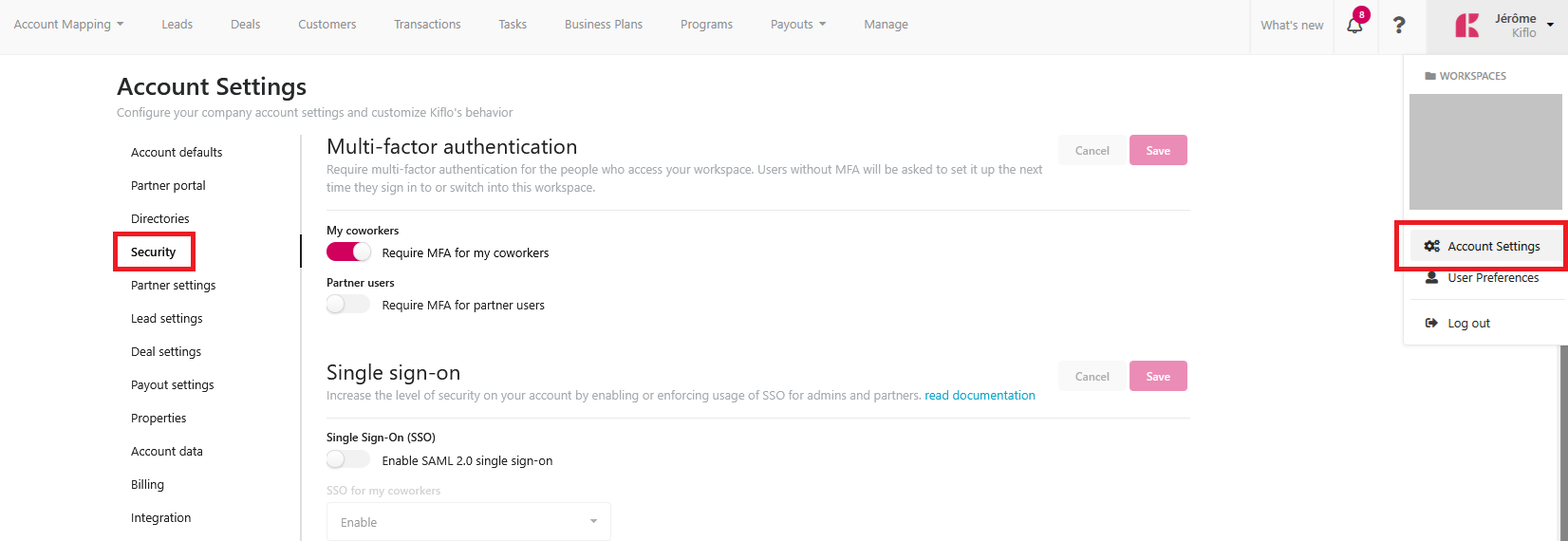Image resolution: width=1568 pixels, height=541 pixels.
Task: Open Deal settings section
Action: (166, 351)
